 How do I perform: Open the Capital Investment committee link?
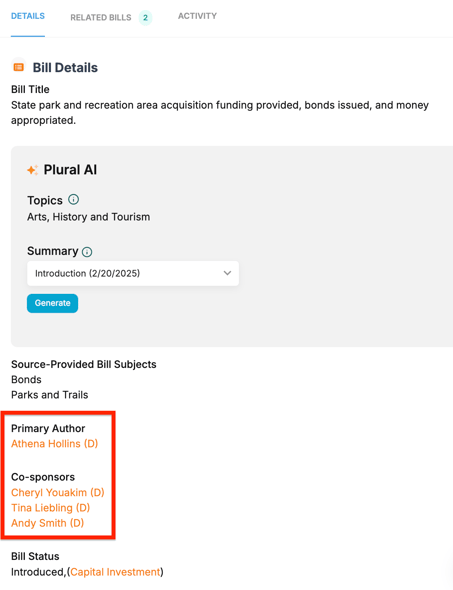[x=115, y=572]
